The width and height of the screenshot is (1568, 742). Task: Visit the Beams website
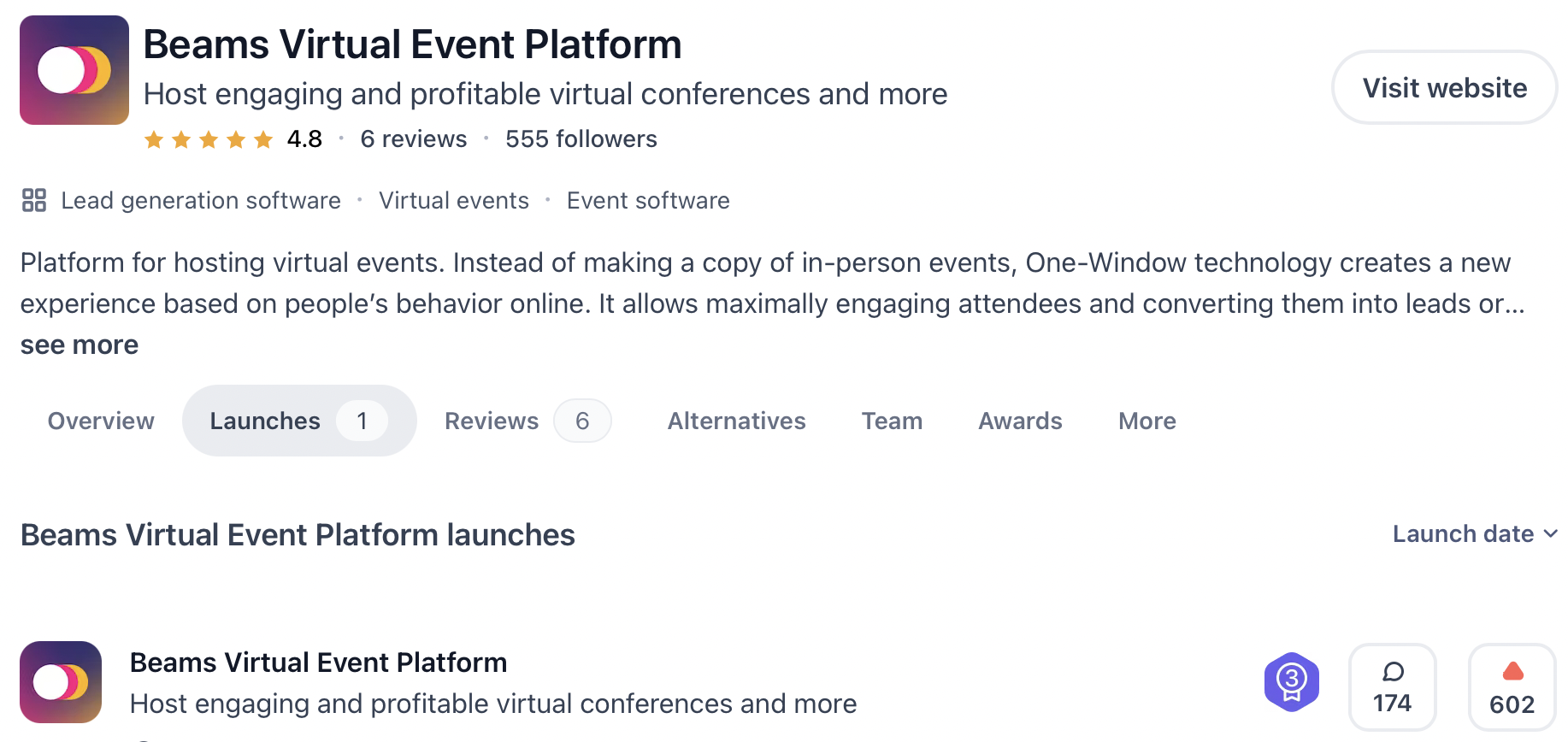point(1444,87)
